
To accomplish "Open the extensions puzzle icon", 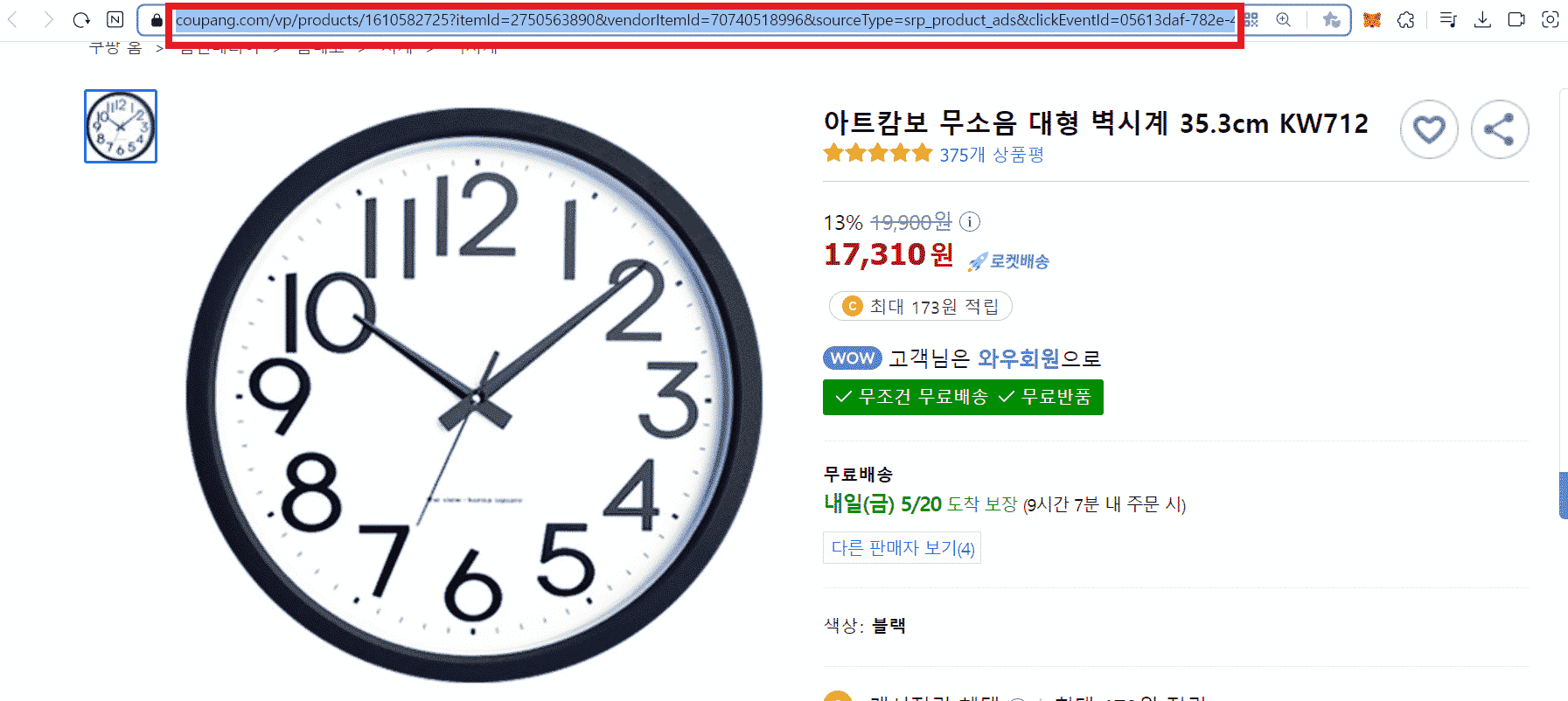I will (1406, 19).
